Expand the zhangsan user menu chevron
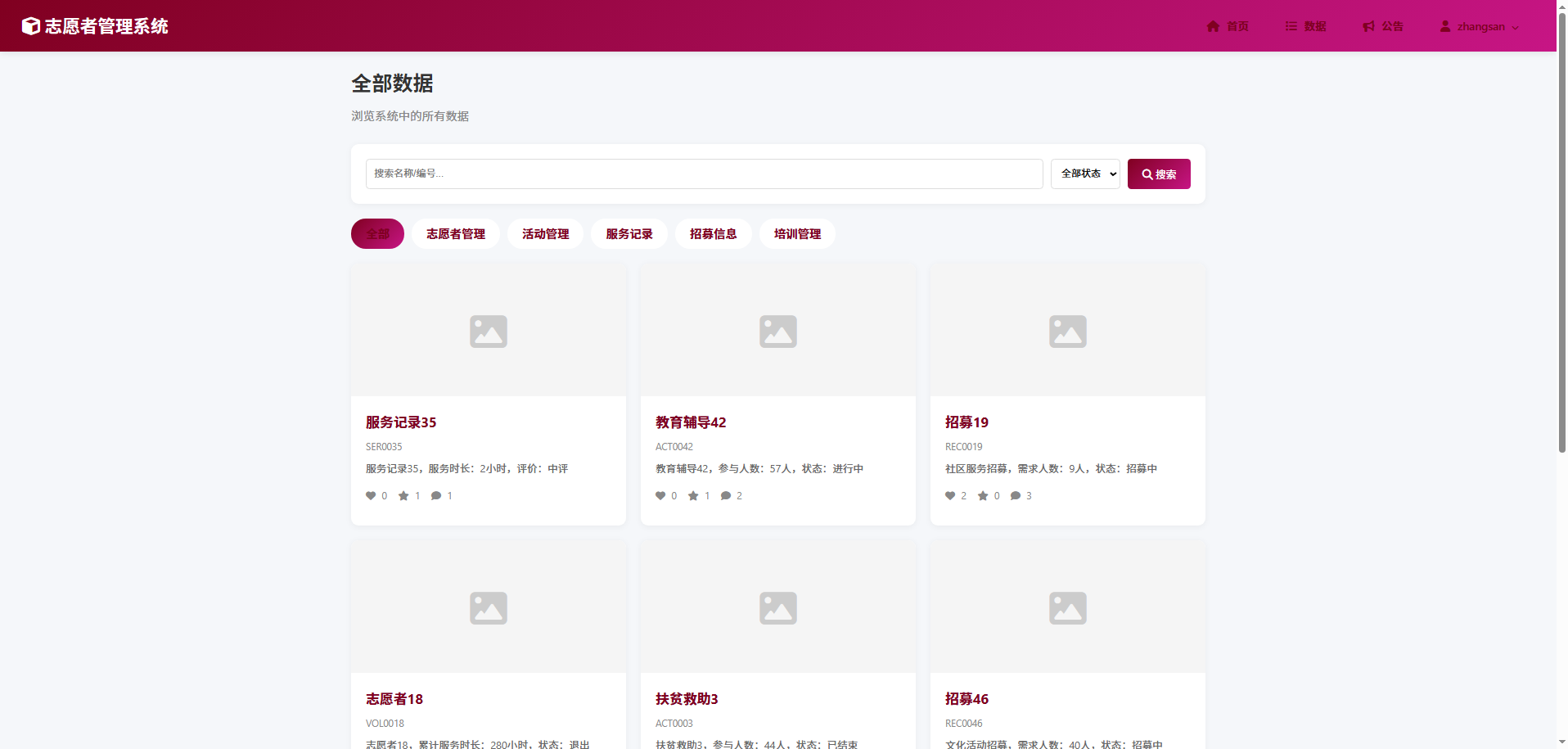 coord(1516,27)
